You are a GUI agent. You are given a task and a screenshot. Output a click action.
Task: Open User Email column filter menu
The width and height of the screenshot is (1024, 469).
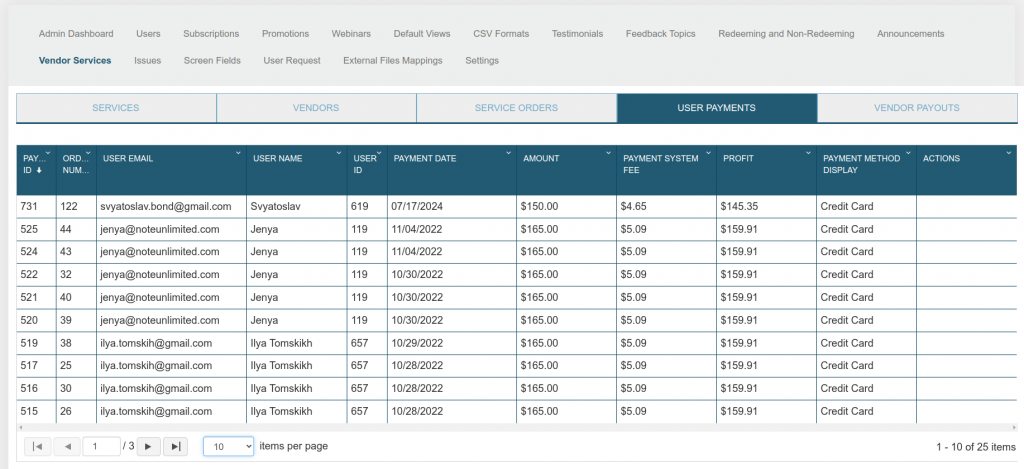[238, 153]
